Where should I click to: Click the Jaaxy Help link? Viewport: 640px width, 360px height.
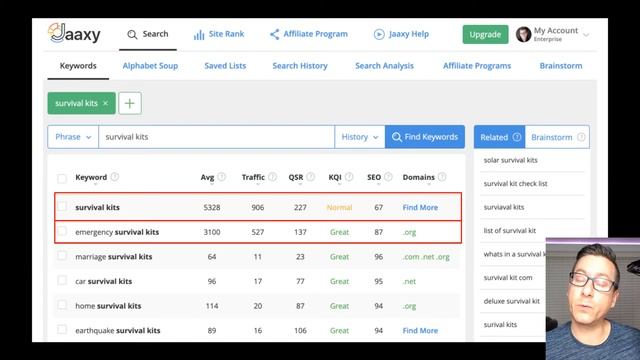click(x=409, y=34)
